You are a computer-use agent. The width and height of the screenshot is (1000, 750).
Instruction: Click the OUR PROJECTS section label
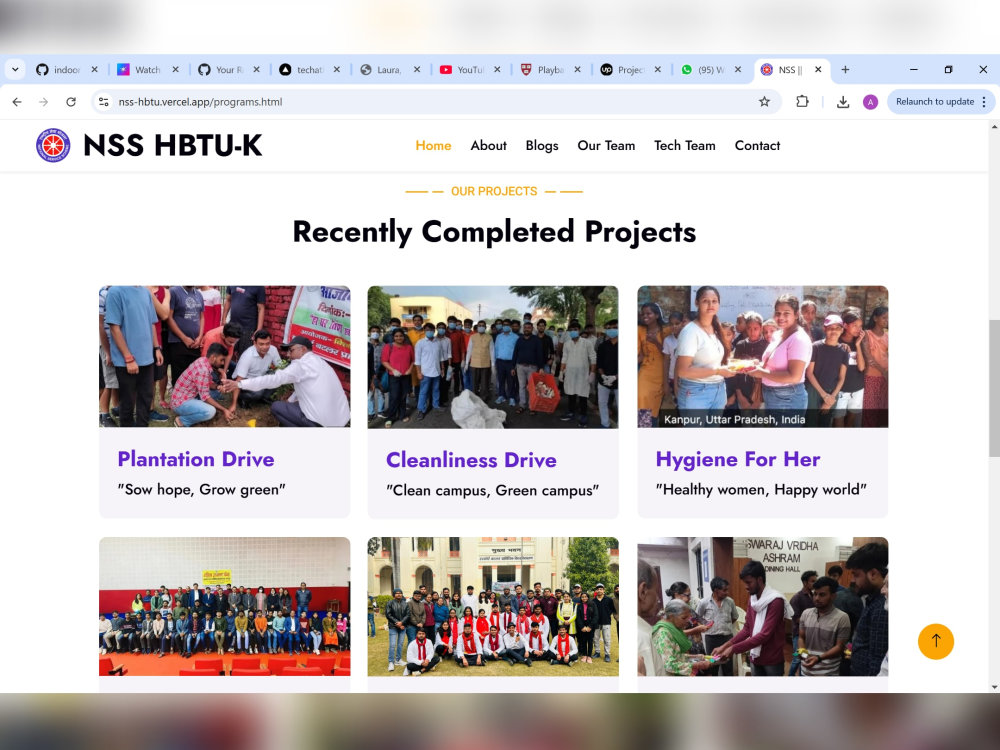point(494,191)
